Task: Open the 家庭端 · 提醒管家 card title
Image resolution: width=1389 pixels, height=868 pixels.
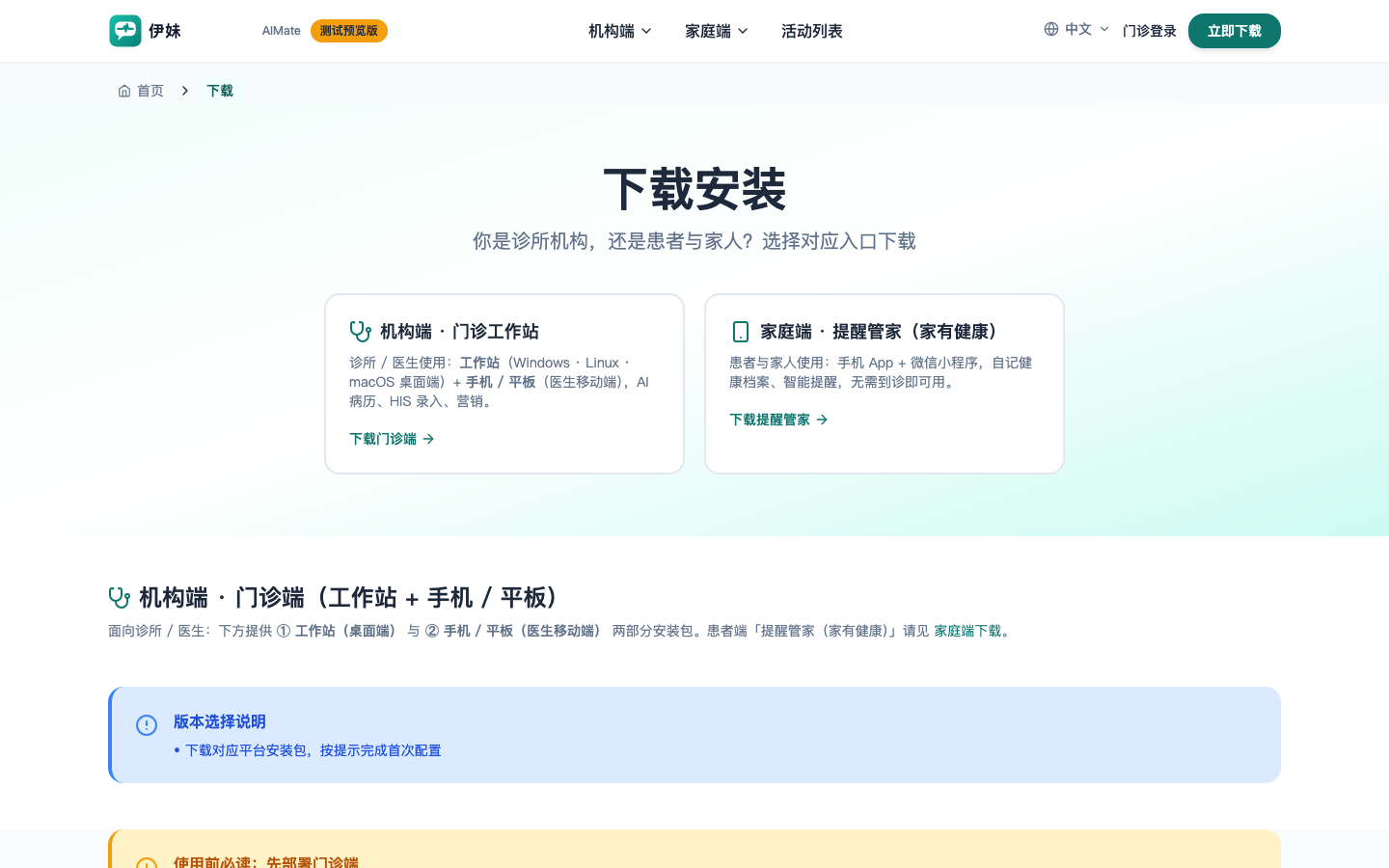Action: point(882,332)
